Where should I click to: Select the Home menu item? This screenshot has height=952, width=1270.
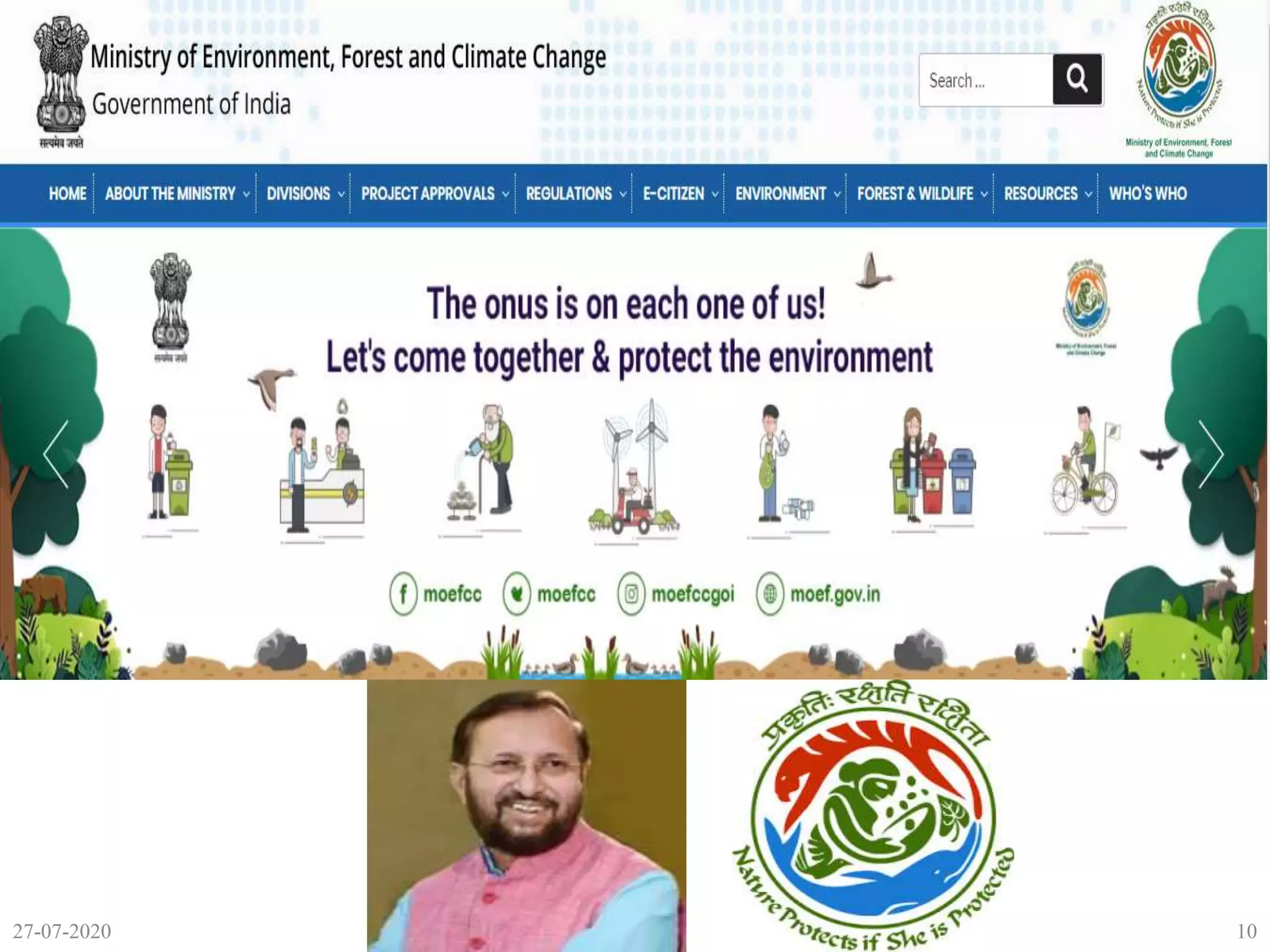(x=68, y=193)
